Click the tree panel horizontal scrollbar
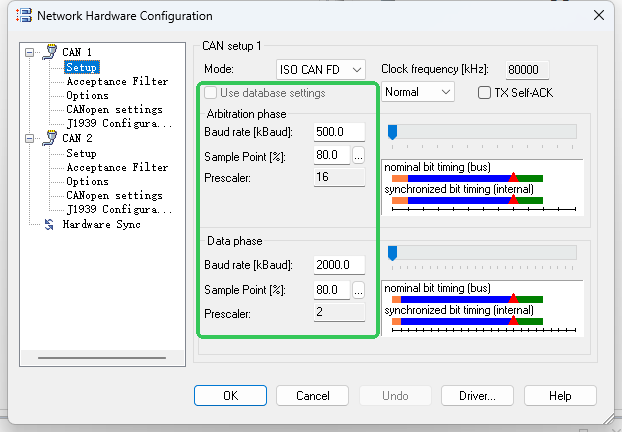Viewport: 622px width, 432px height. [x=102, y=358]
